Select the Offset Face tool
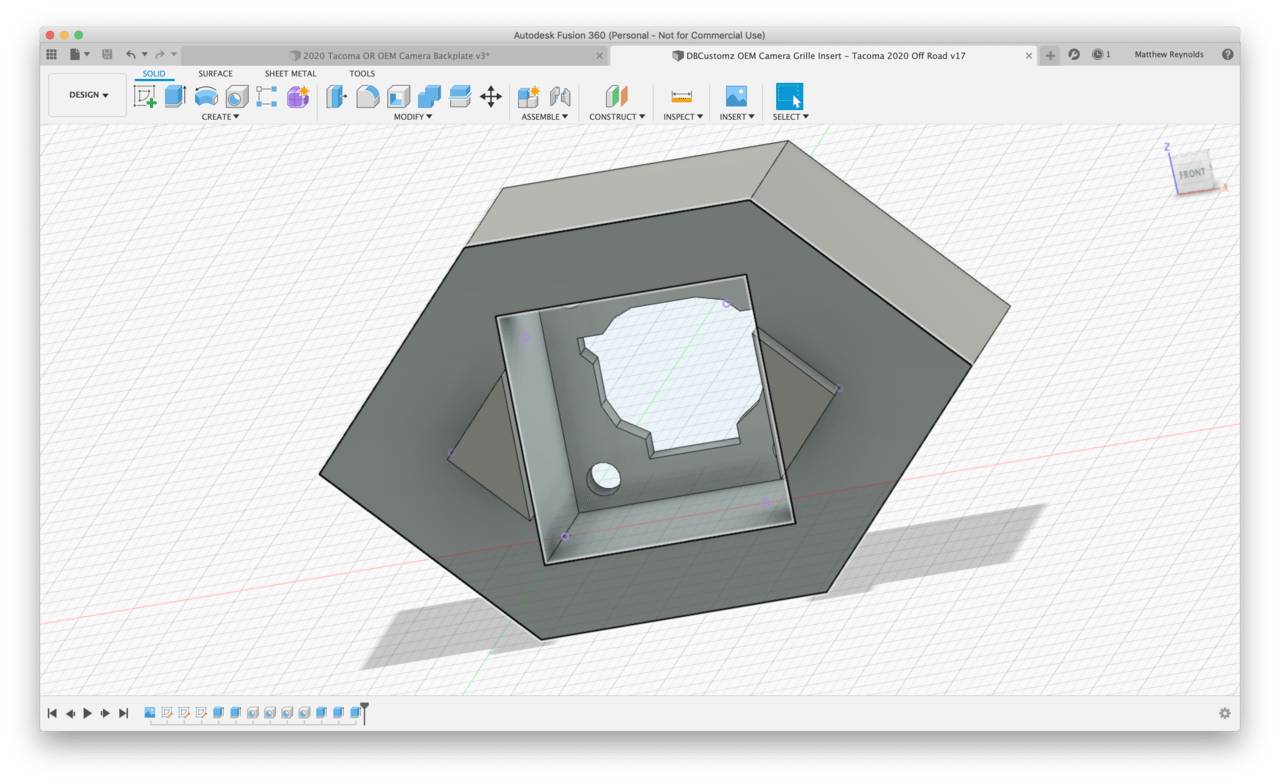The image size is (1280, 784). (460, 96)
